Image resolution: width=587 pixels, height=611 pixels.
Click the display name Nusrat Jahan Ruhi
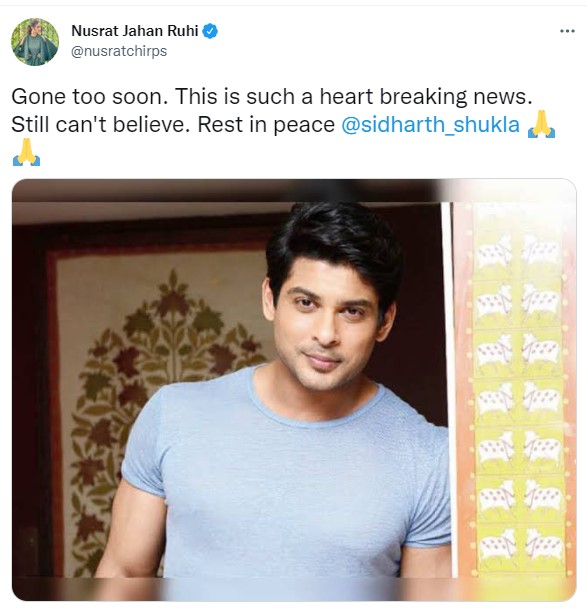135,31
